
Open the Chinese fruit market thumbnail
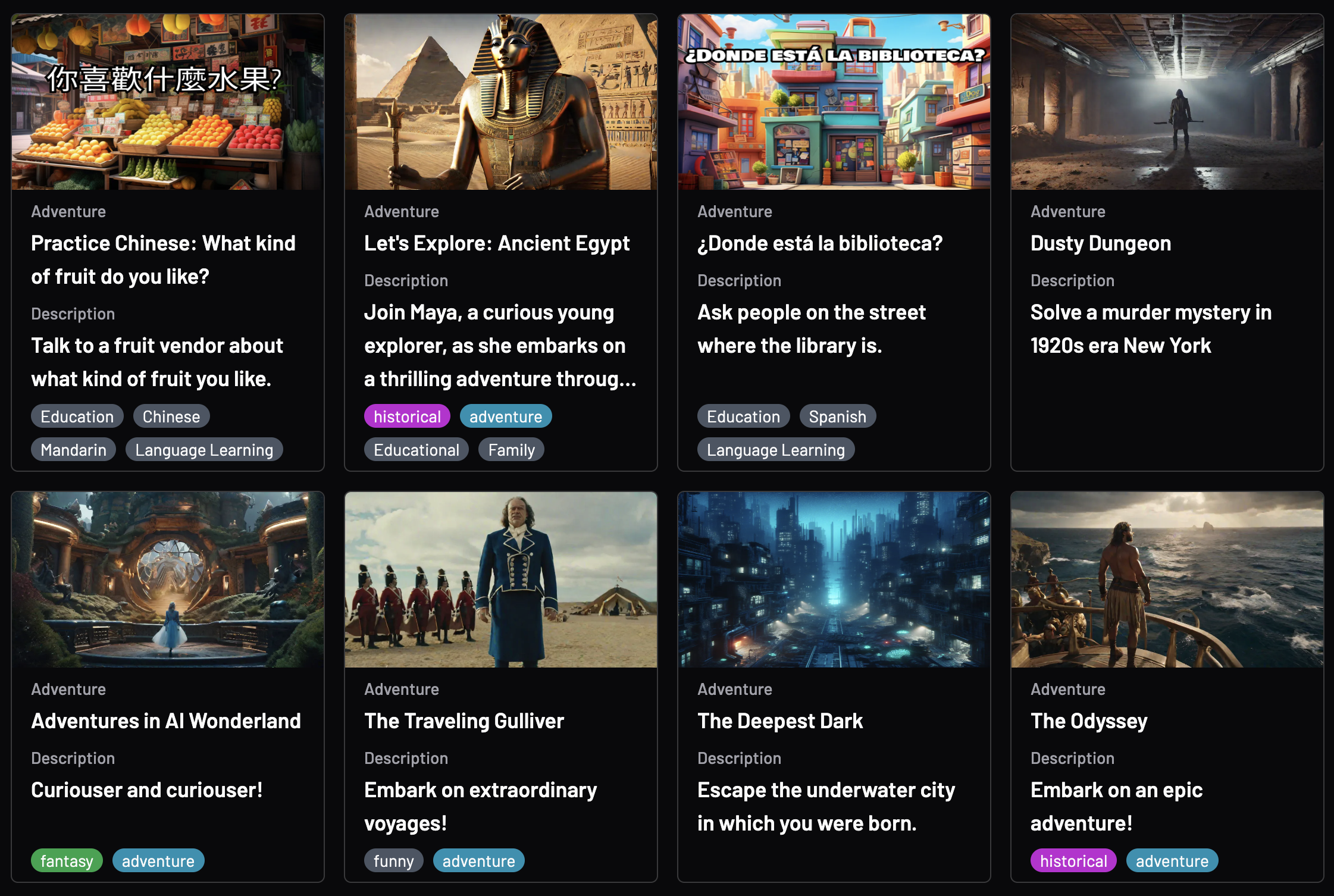[x=168, y=102]
